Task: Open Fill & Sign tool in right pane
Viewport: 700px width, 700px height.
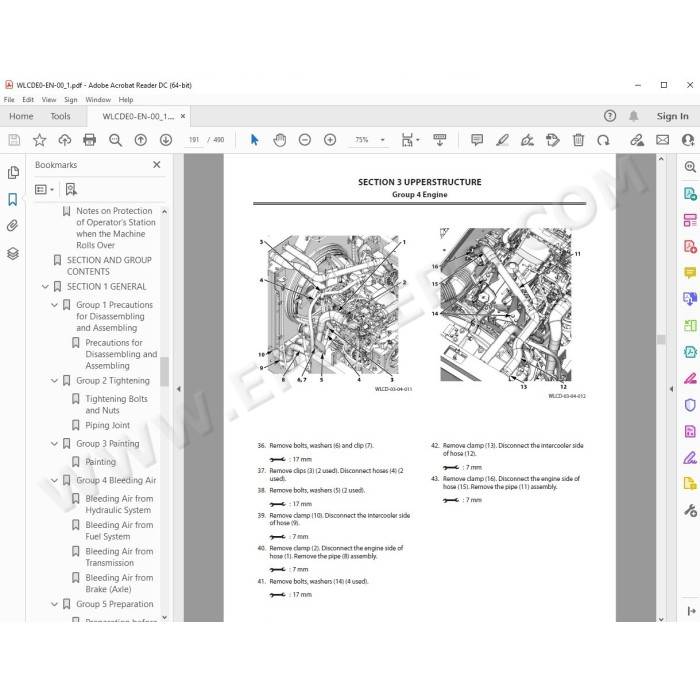Action: click(690, 458)
